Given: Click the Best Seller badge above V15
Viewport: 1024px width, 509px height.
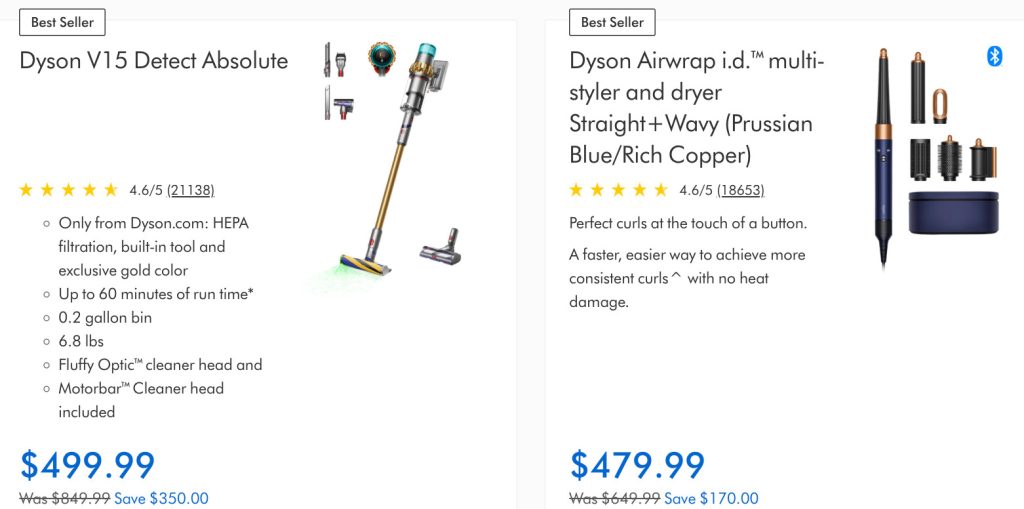Looking at the screenshot, I should (62, 22).
